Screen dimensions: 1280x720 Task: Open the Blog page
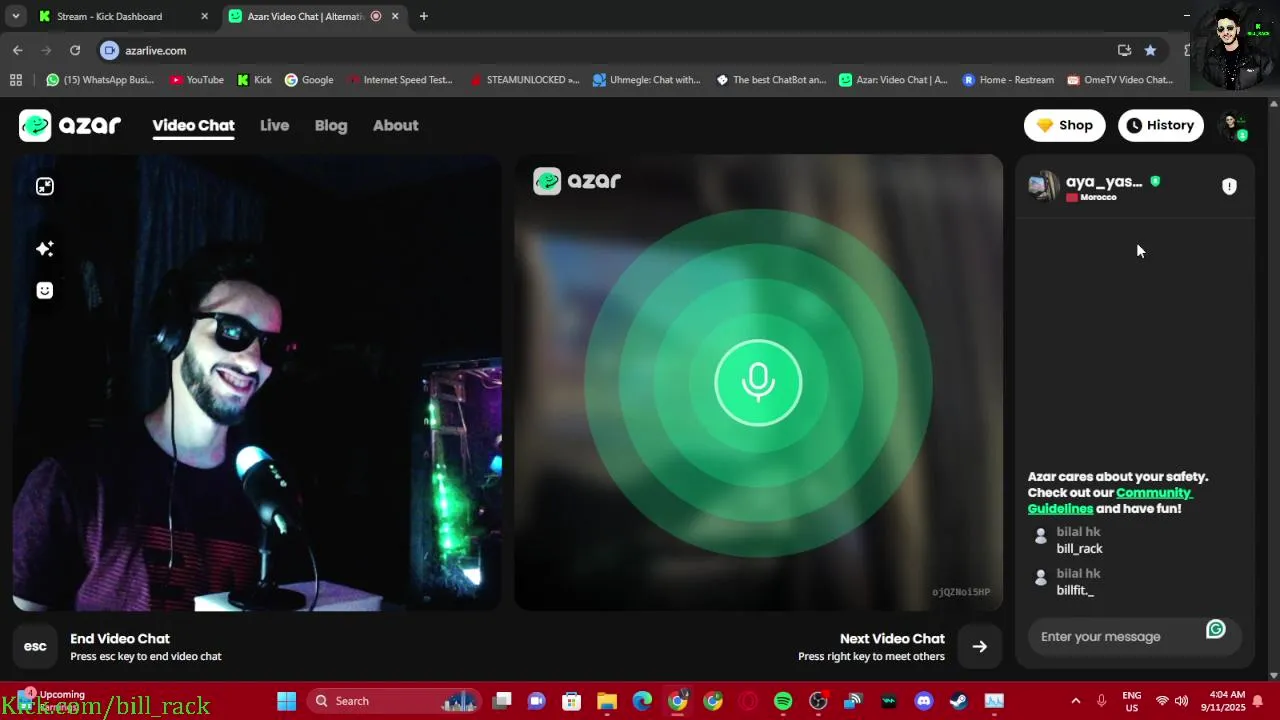(x=331, y=125)
